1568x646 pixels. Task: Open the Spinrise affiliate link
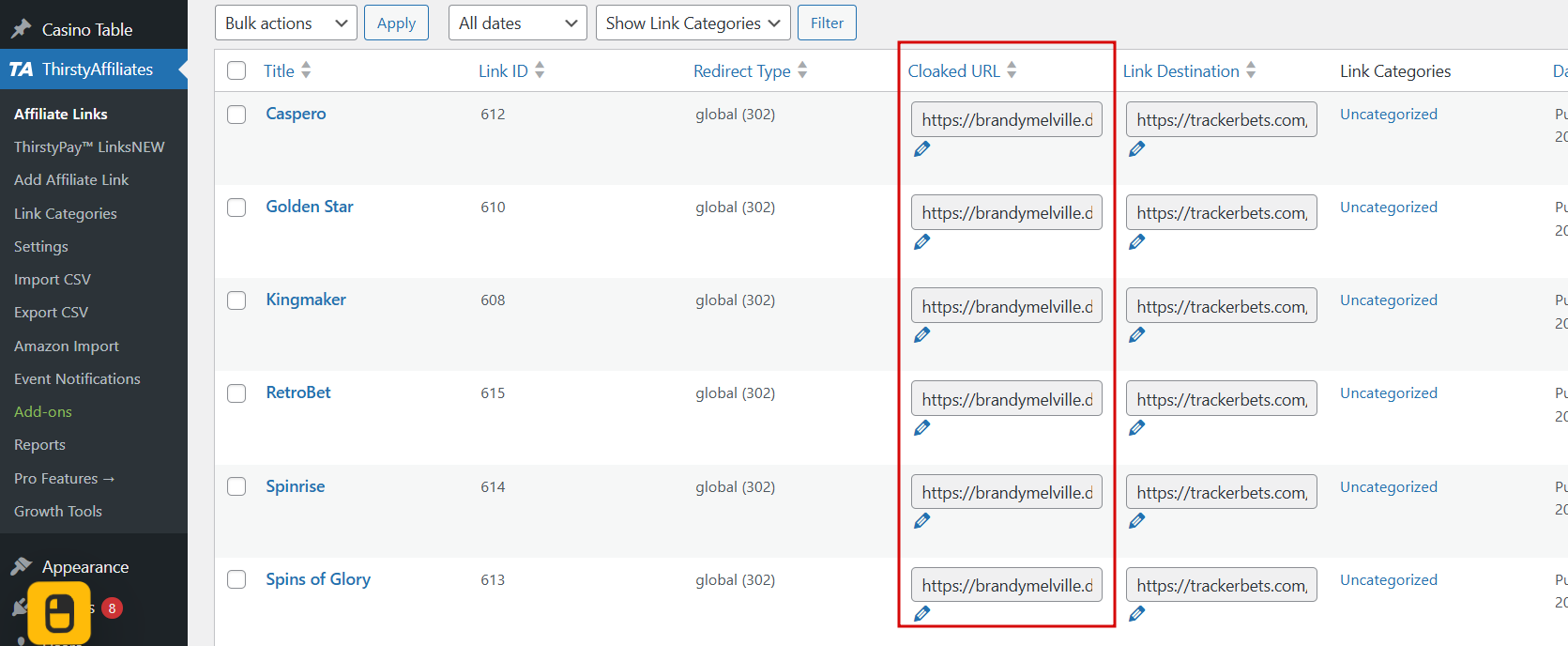[x=296, y=486]
